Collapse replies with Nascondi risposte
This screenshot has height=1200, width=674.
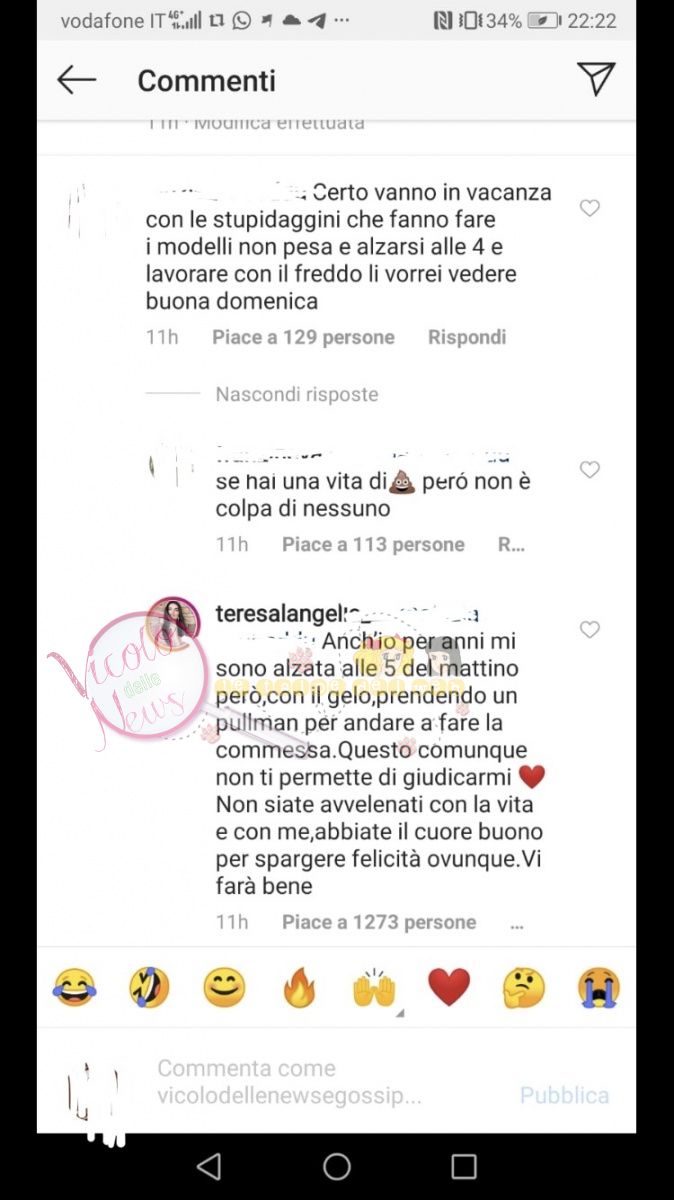pos(297,394)
